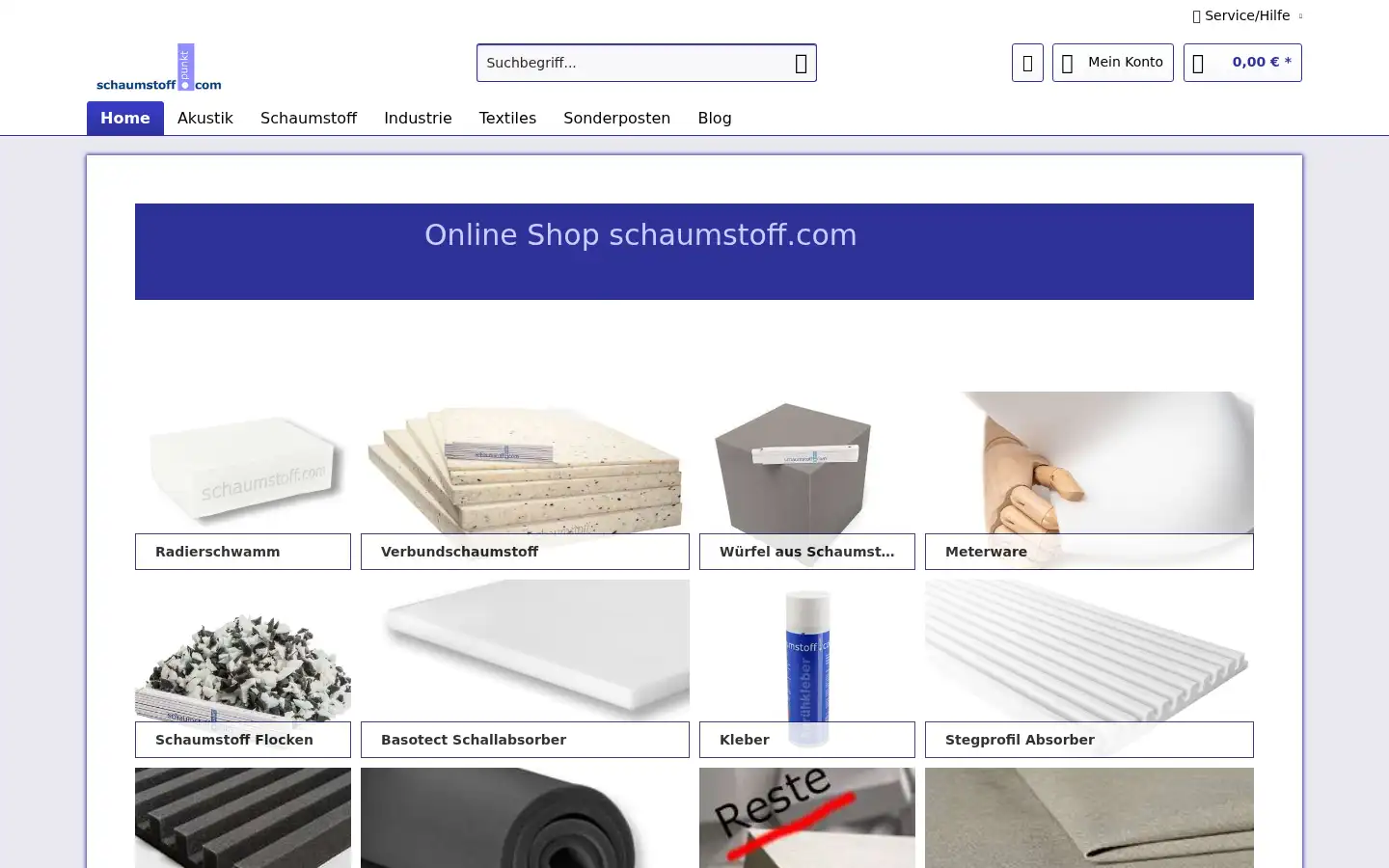Click the Online Shop schaumstoff.com banner
Image resolution: width=1389 pixels, height=868 pixels.
tap(694, 252)
